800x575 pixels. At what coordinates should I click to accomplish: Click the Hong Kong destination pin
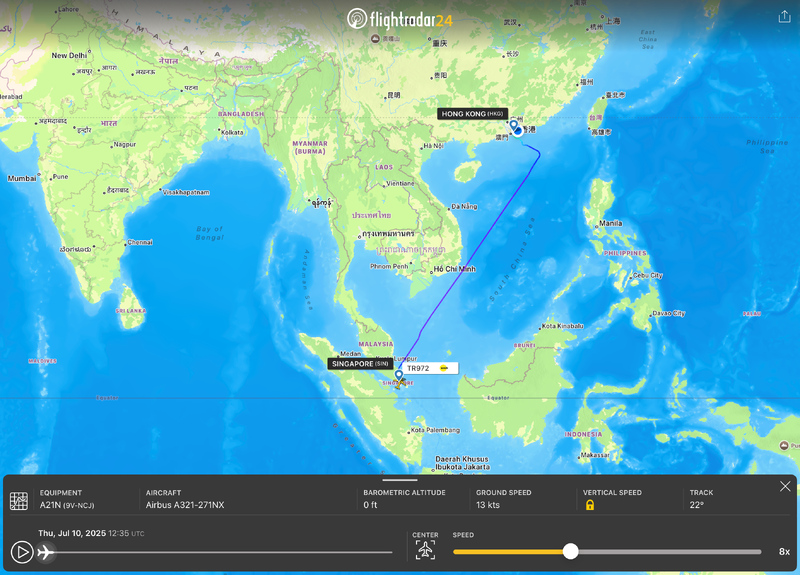(x=514, y=125)
